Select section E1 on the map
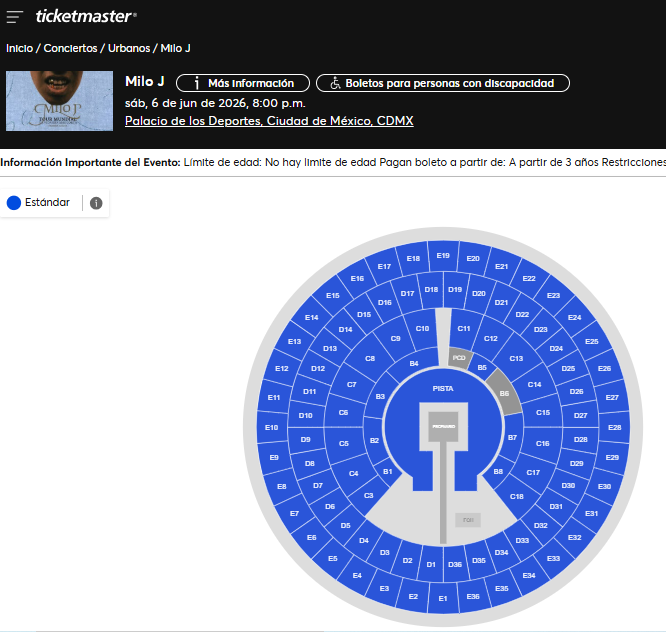Viewport: 666px width, 632px height. (443, 598)
